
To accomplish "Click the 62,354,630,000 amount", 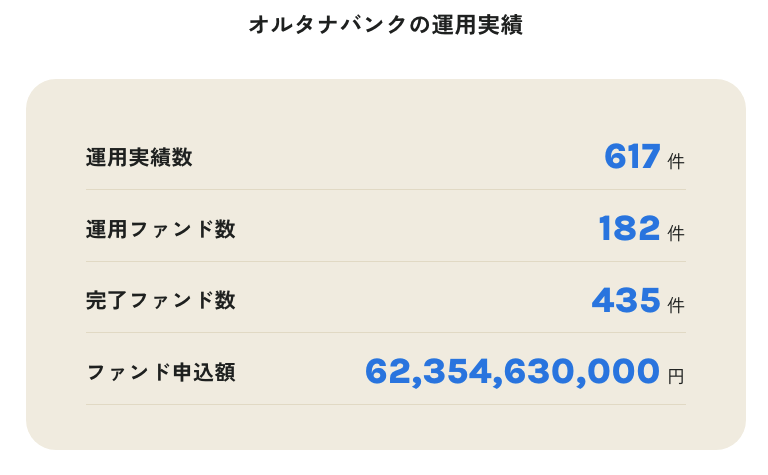I will click(x=512, y=372).
